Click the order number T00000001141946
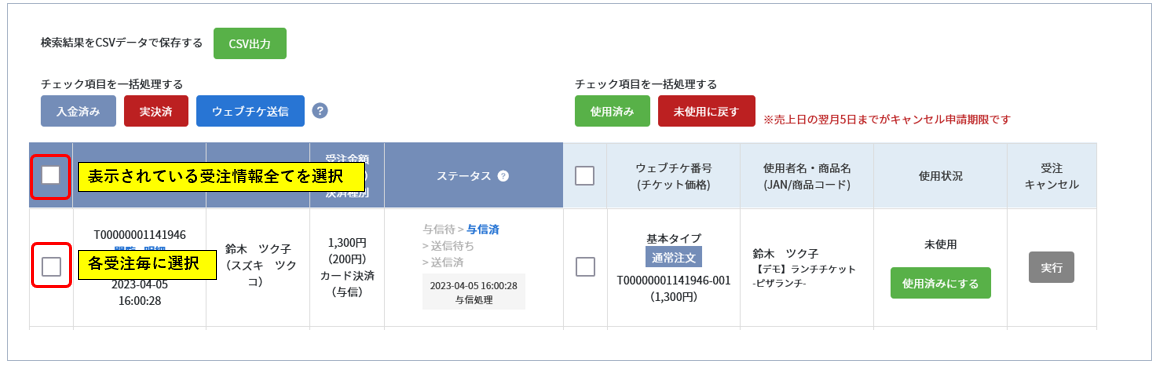 pos(139,234)
